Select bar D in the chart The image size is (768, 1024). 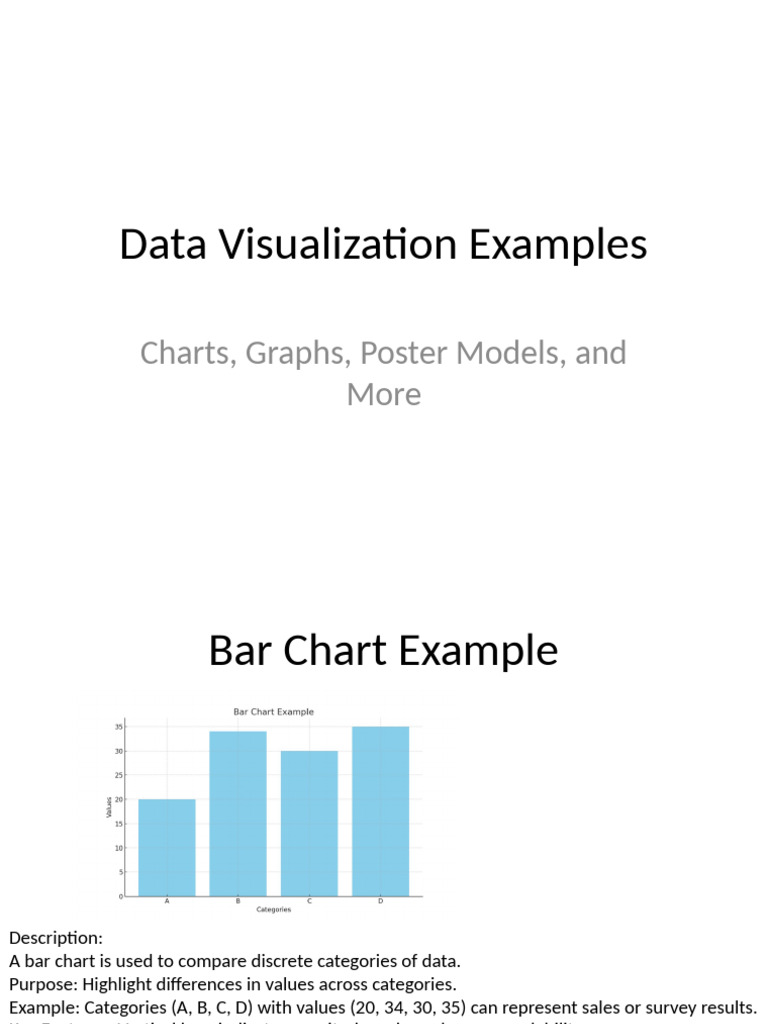point(381,811)
